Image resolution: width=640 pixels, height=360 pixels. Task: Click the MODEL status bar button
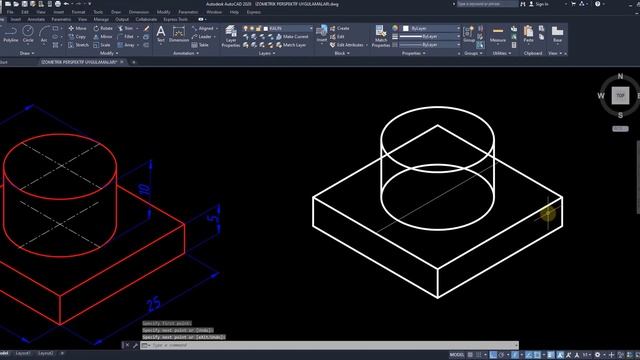click(x=457, y=355)
